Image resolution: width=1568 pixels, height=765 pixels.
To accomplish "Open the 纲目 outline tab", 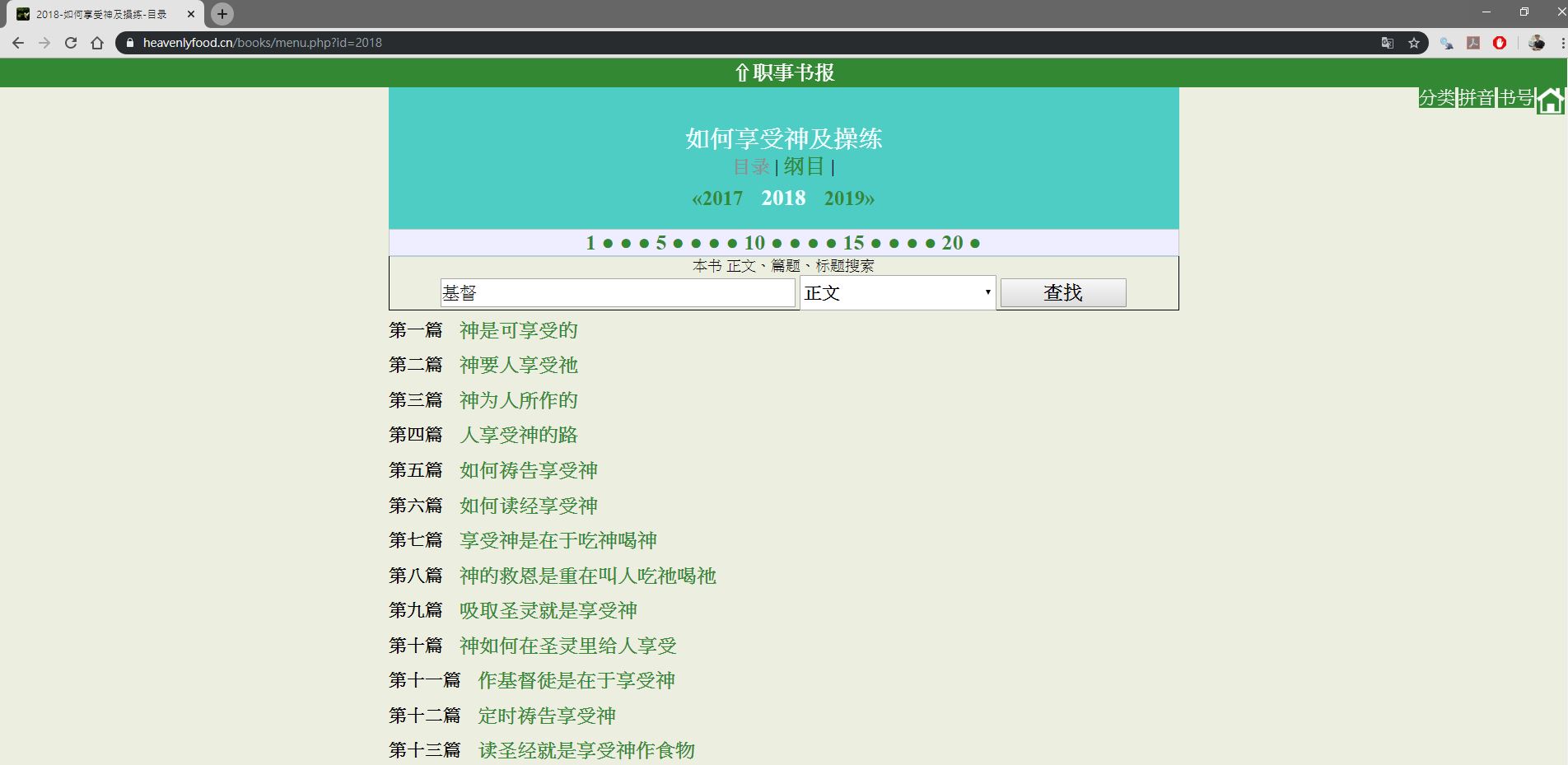I will pyautogui.click(x=804, y=166).
